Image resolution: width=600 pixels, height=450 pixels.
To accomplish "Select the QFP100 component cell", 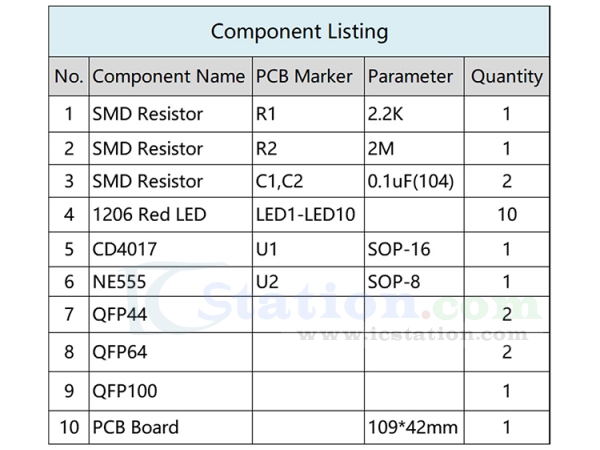I will [124, 390].
